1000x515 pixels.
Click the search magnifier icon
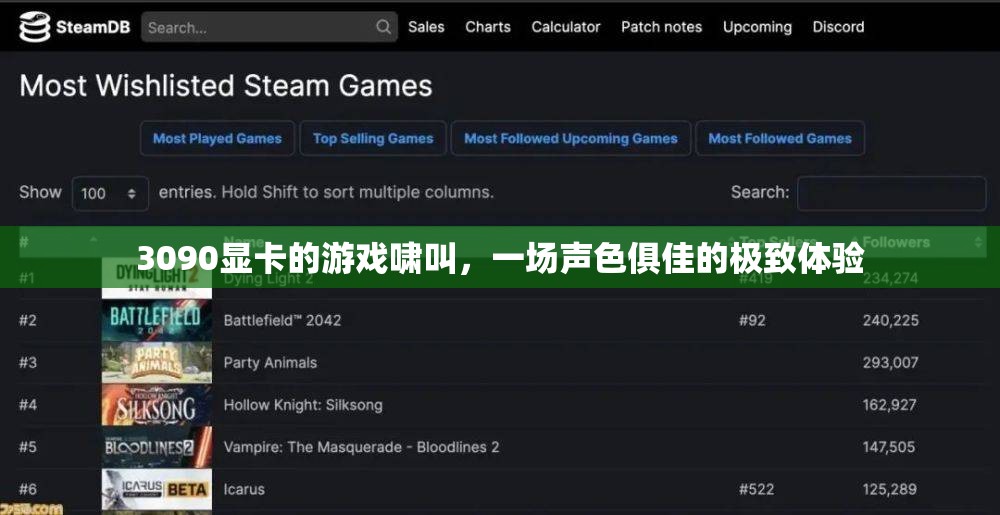[x=383, y=27]
